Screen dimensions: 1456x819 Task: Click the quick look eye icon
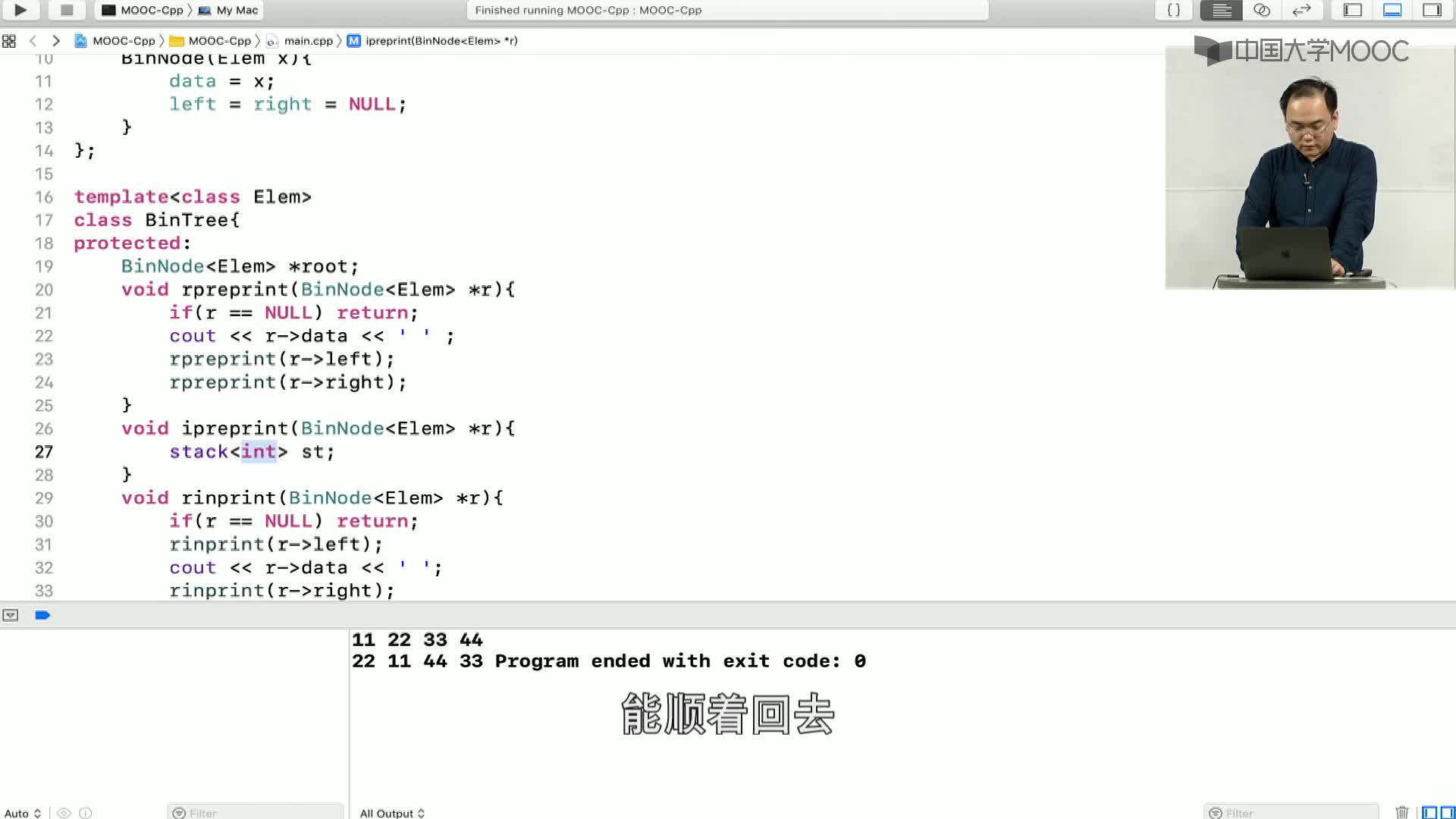pyautogui.click(x=64, y=813)
